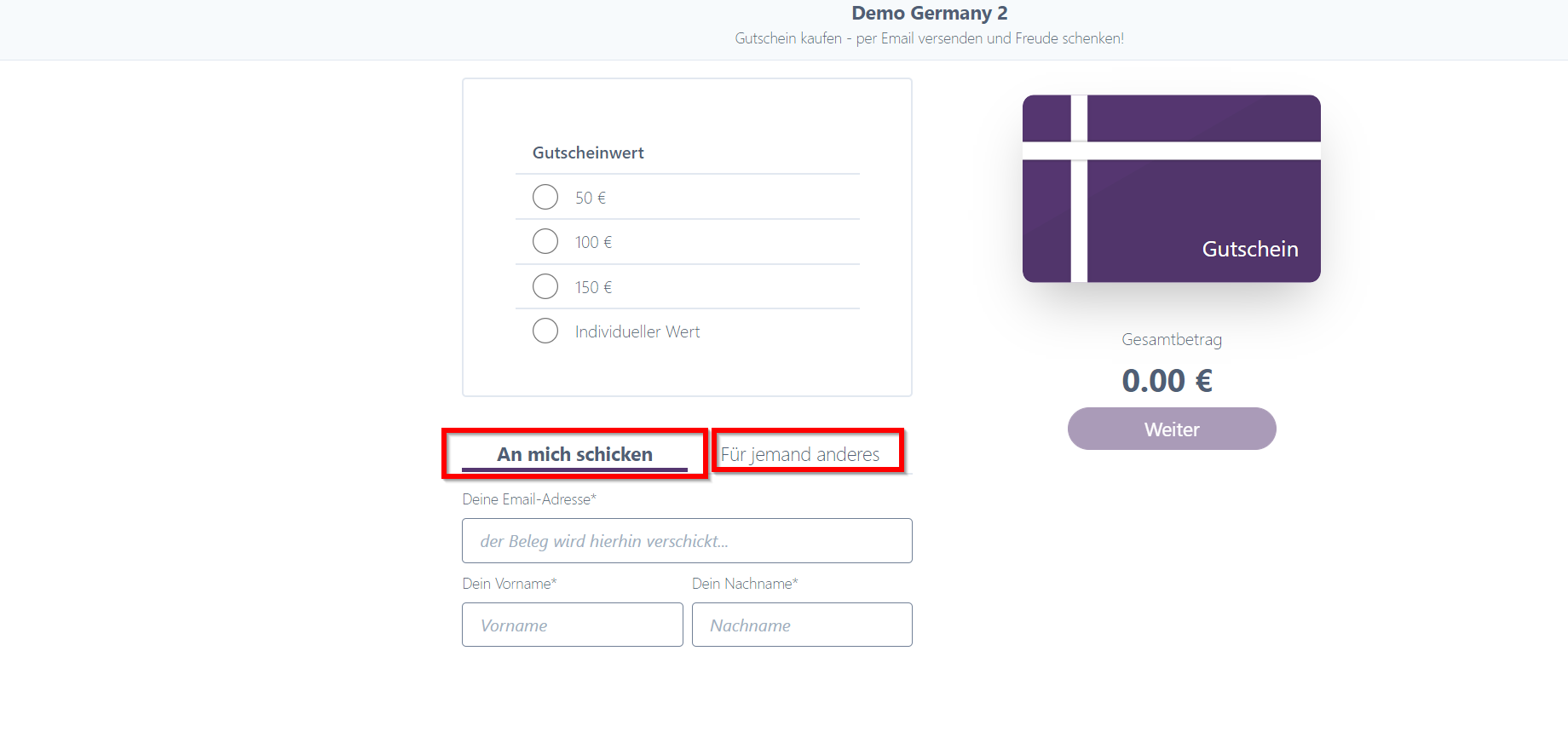The height and width of the screenshot is (749, 1568).
Task: Click the Deine Email-Adresse* field label
Action: pyautogui.click(x=529, y=499)
